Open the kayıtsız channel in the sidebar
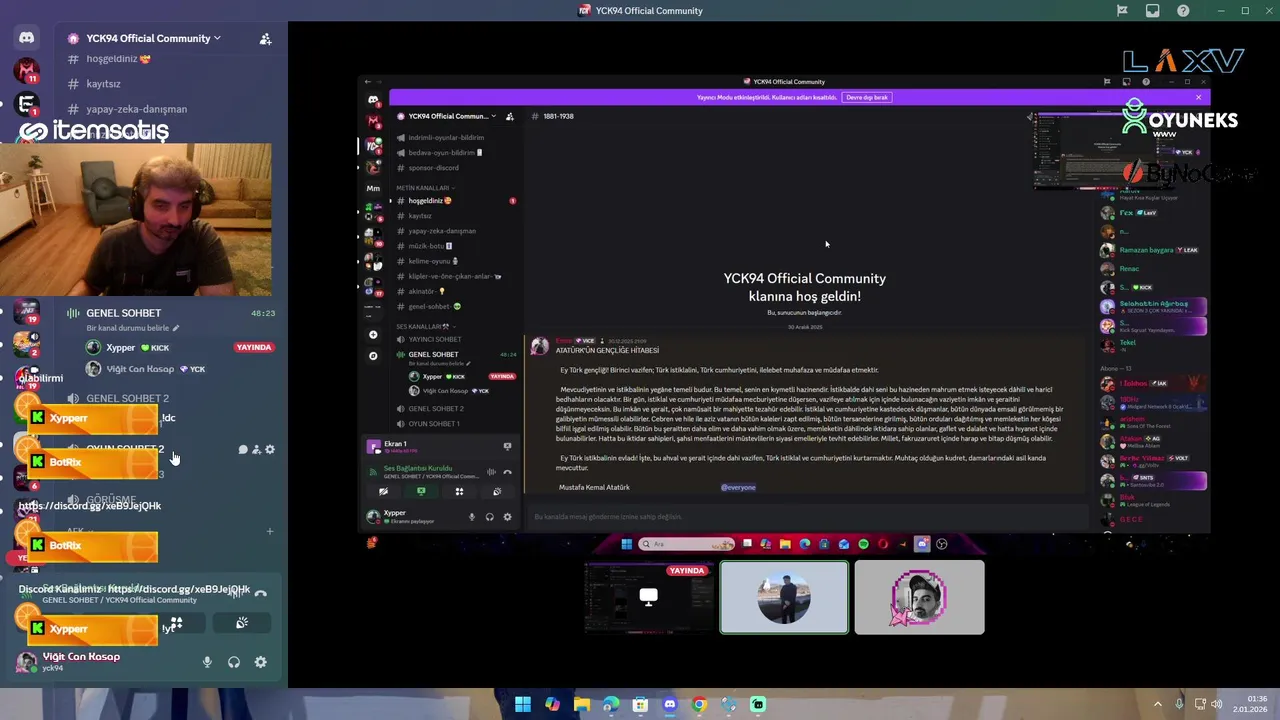Image resolution: width=1280 pixels, height=720 pixels. pyautogui.click(x=103, y=84)
